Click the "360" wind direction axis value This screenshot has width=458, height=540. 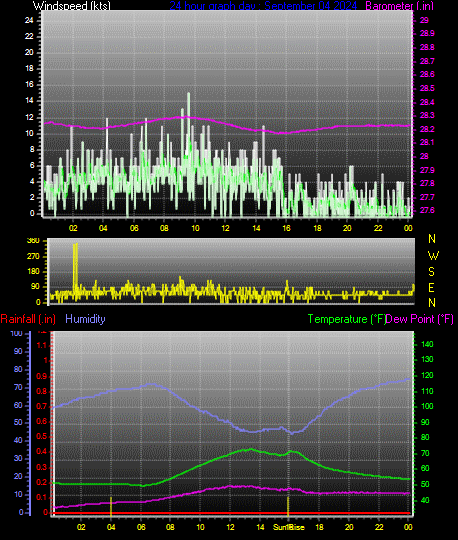[x=33, y=241]
